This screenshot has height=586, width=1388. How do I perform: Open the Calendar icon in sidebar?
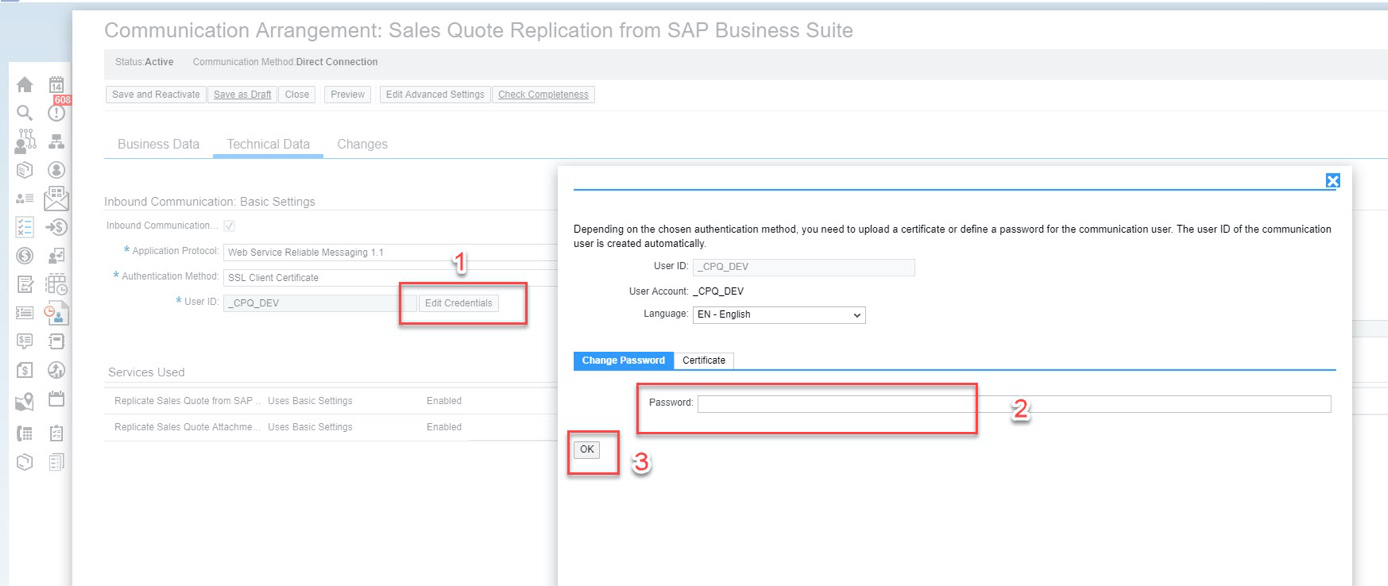(x=57, y=84)
